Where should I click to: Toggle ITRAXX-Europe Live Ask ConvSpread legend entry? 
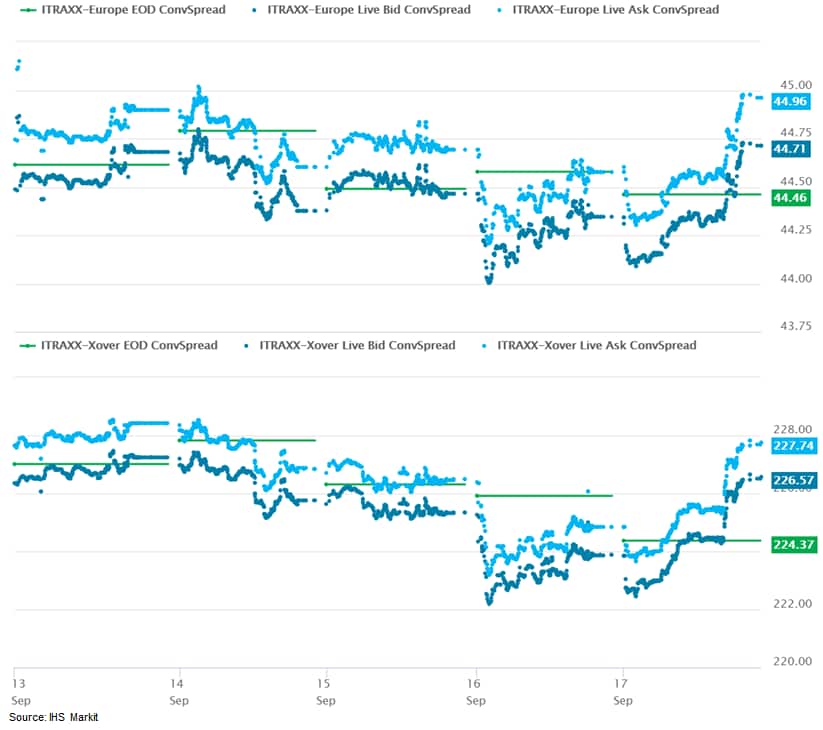pos(615,10)
